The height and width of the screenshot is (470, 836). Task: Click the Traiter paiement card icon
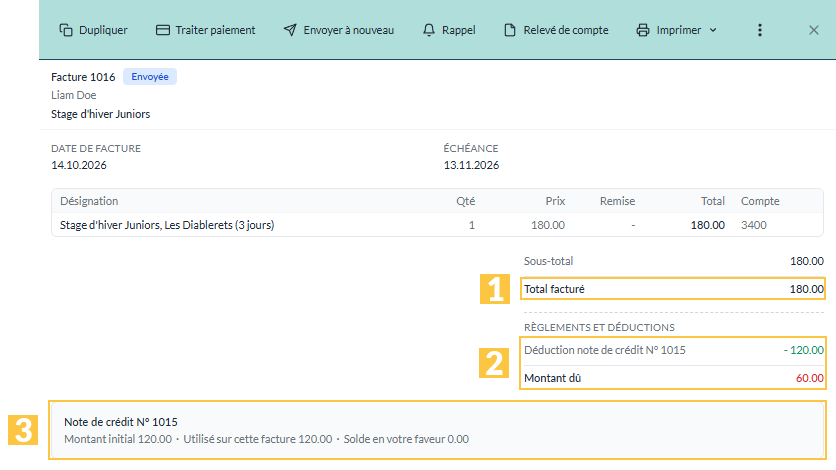coord(163,30)
